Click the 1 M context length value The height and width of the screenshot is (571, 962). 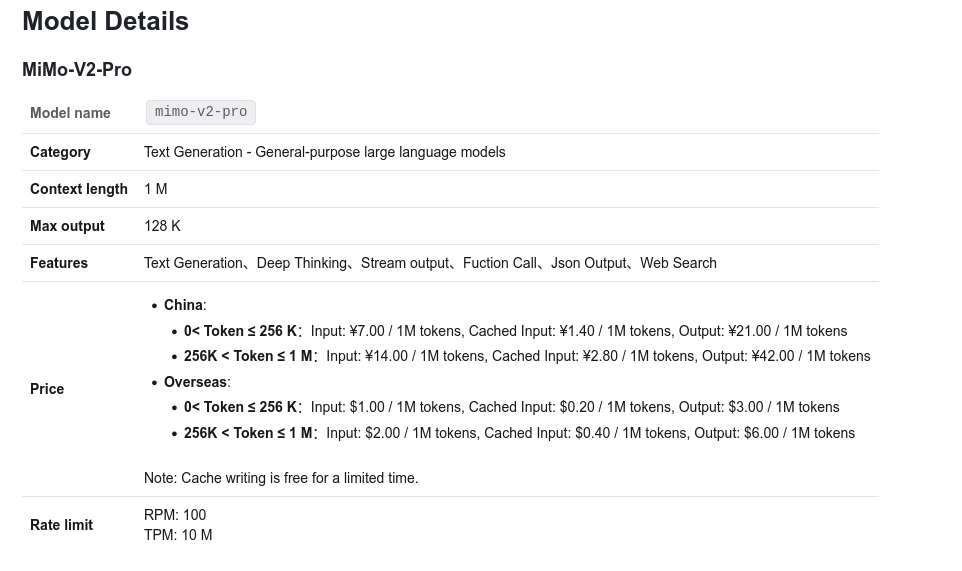(155, 189)
